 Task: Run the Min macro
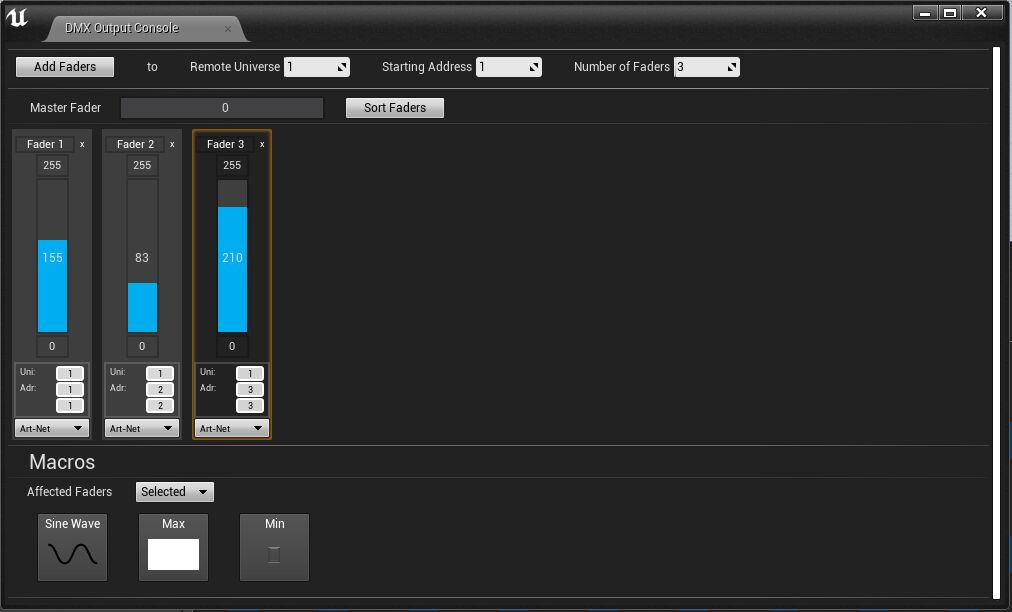coord(274,547)
